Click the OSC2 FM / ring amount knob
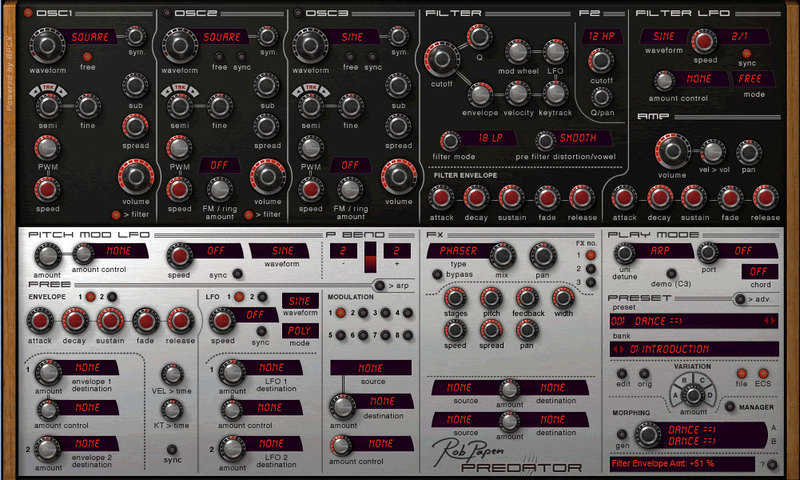This screenshot has width=800, height=480. click(219, 189)
